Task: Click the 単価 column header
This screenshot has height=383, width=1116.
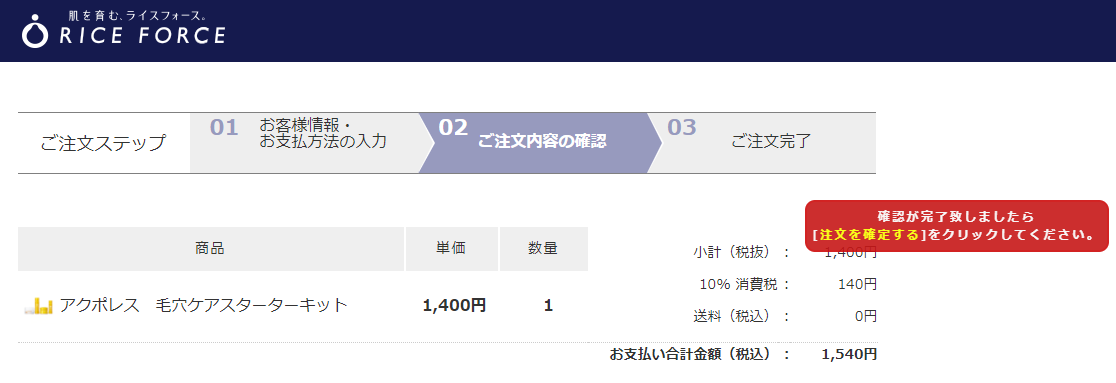Action: tap(451, 248)
